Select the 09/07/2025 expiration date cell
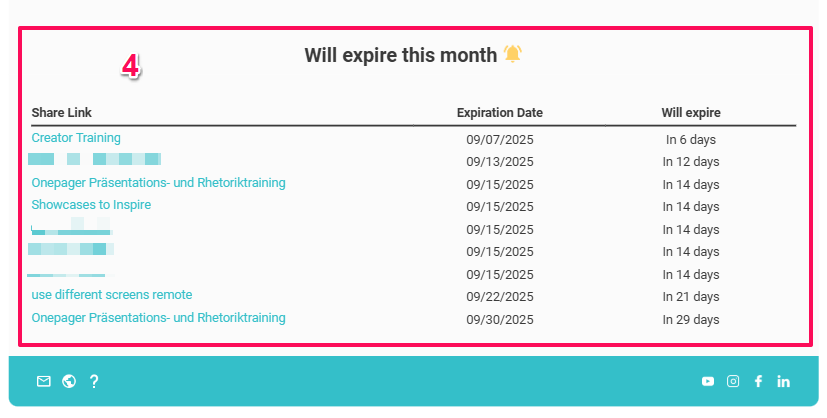Screen dimensions: 827x418 click(500, 140)
